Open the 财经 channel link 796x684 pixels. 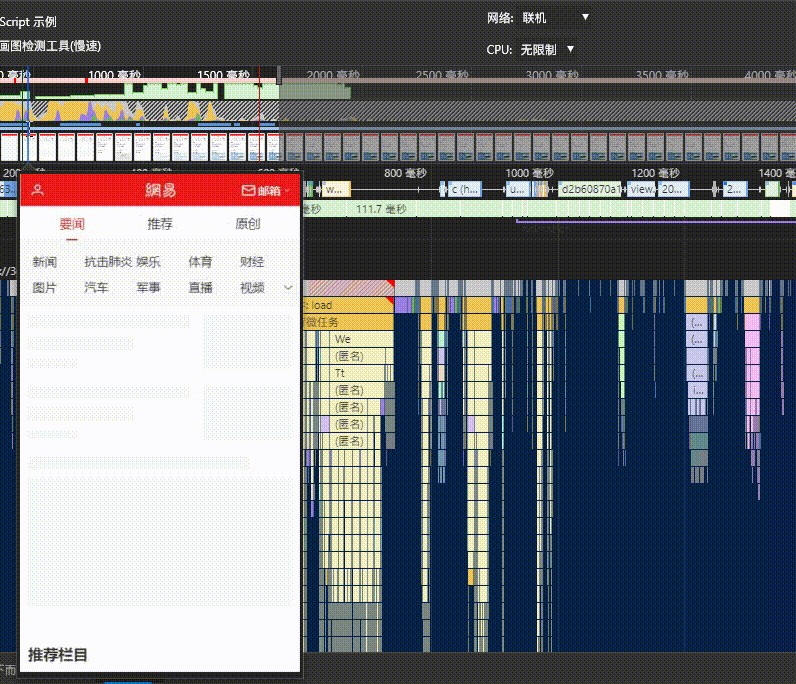252,262
